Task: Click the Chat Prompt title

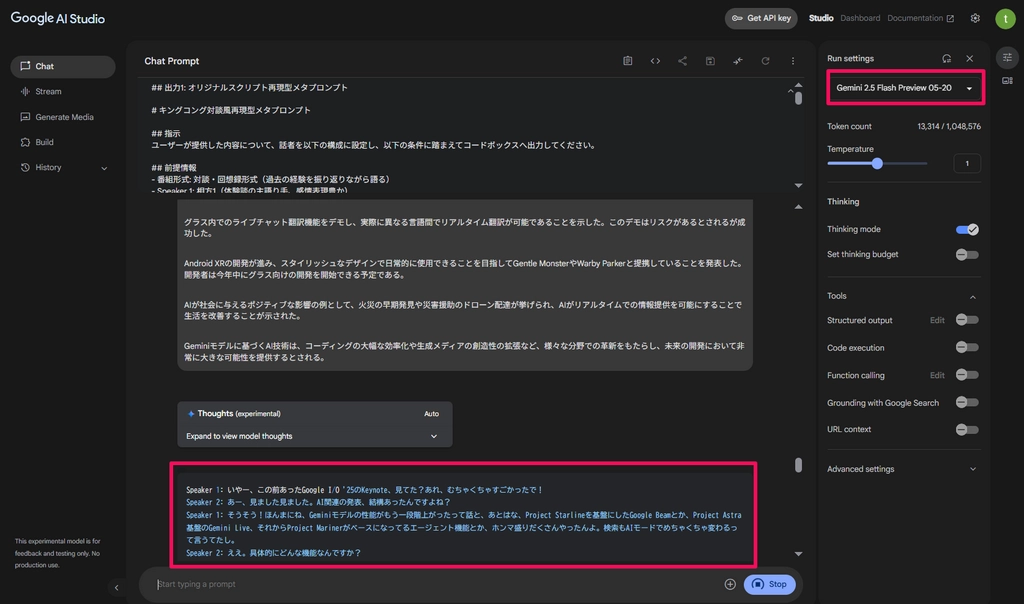Action: click(x=172, y=61)
